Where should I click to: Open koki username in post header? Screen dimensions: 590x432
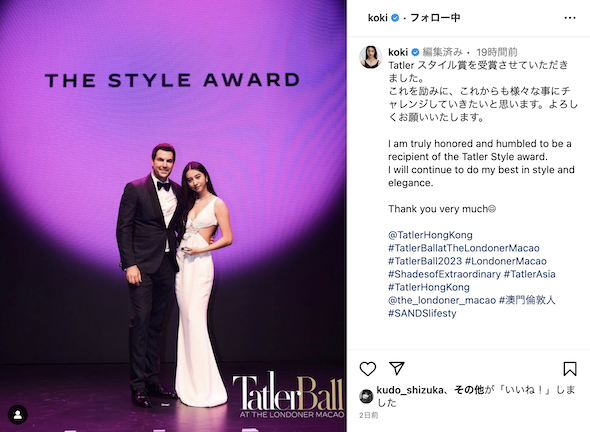tap(377, 18)
